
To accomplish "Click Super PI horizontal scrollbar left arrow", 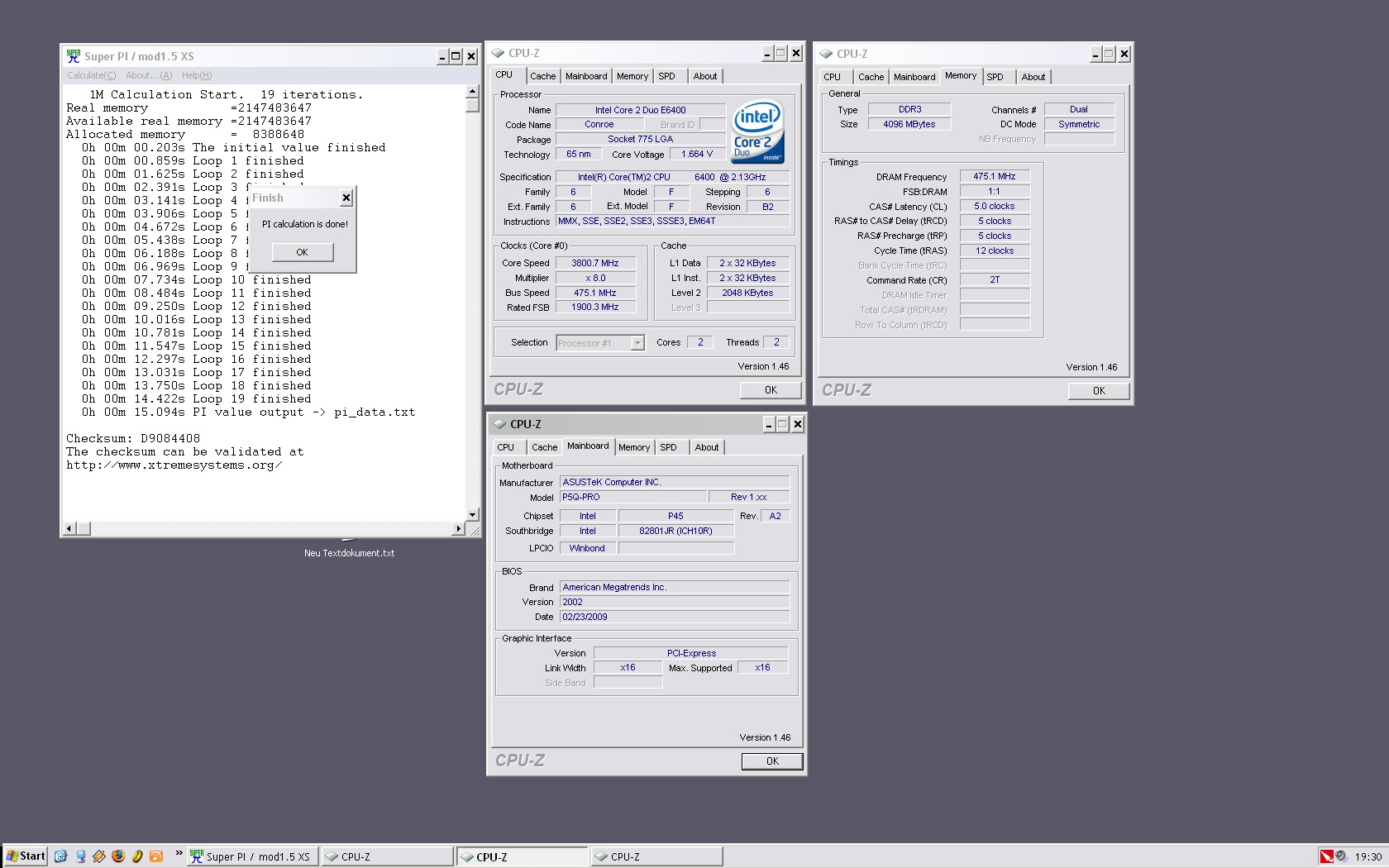I will coord(70,528).
